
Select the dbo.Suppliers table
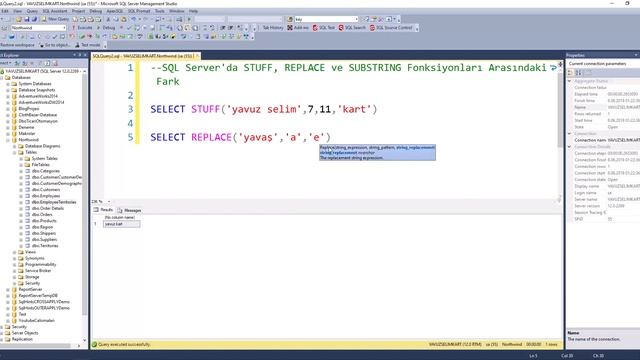44,240
